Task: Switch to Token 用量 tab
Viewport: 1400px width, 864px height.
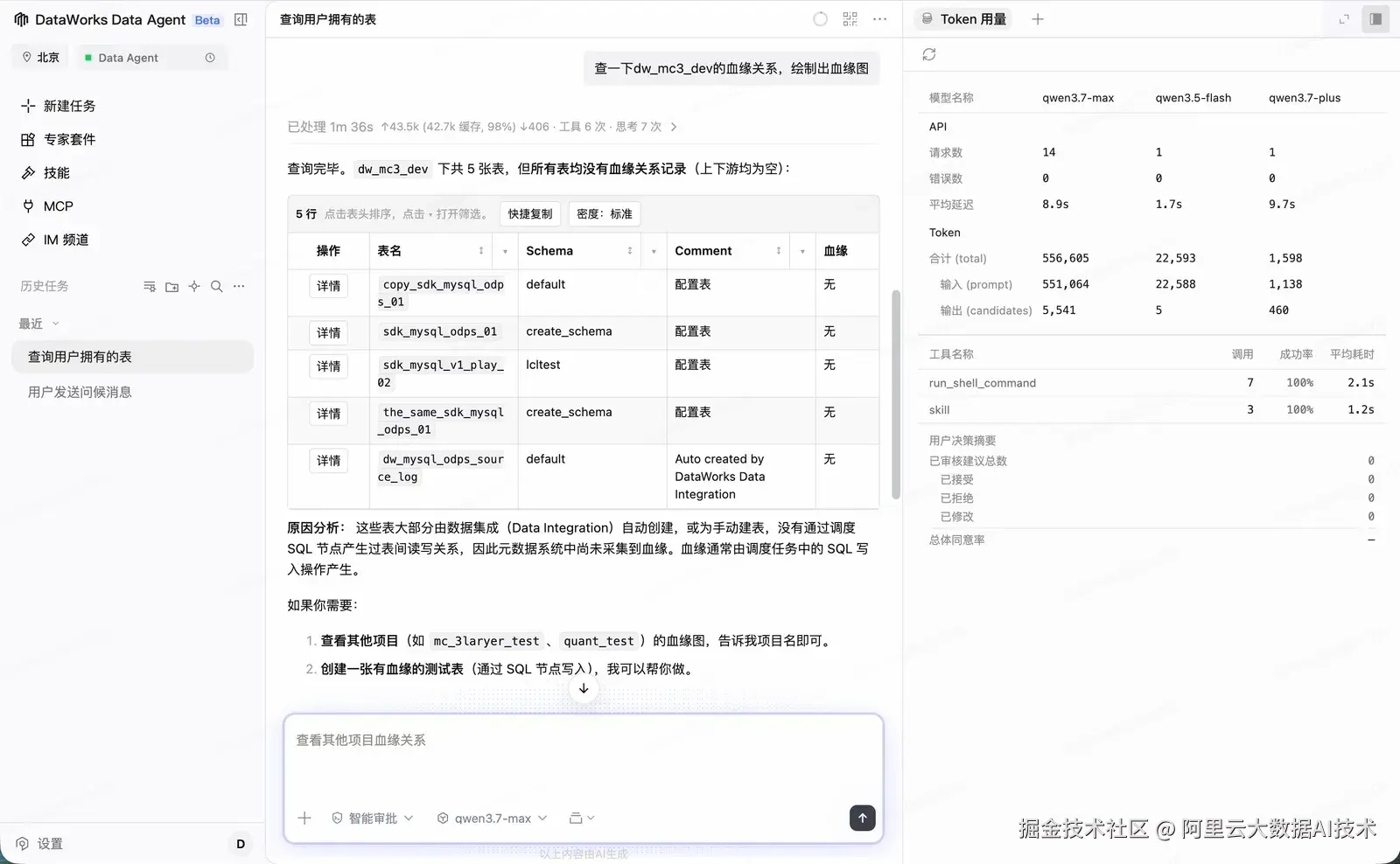Action: [963, 19]
